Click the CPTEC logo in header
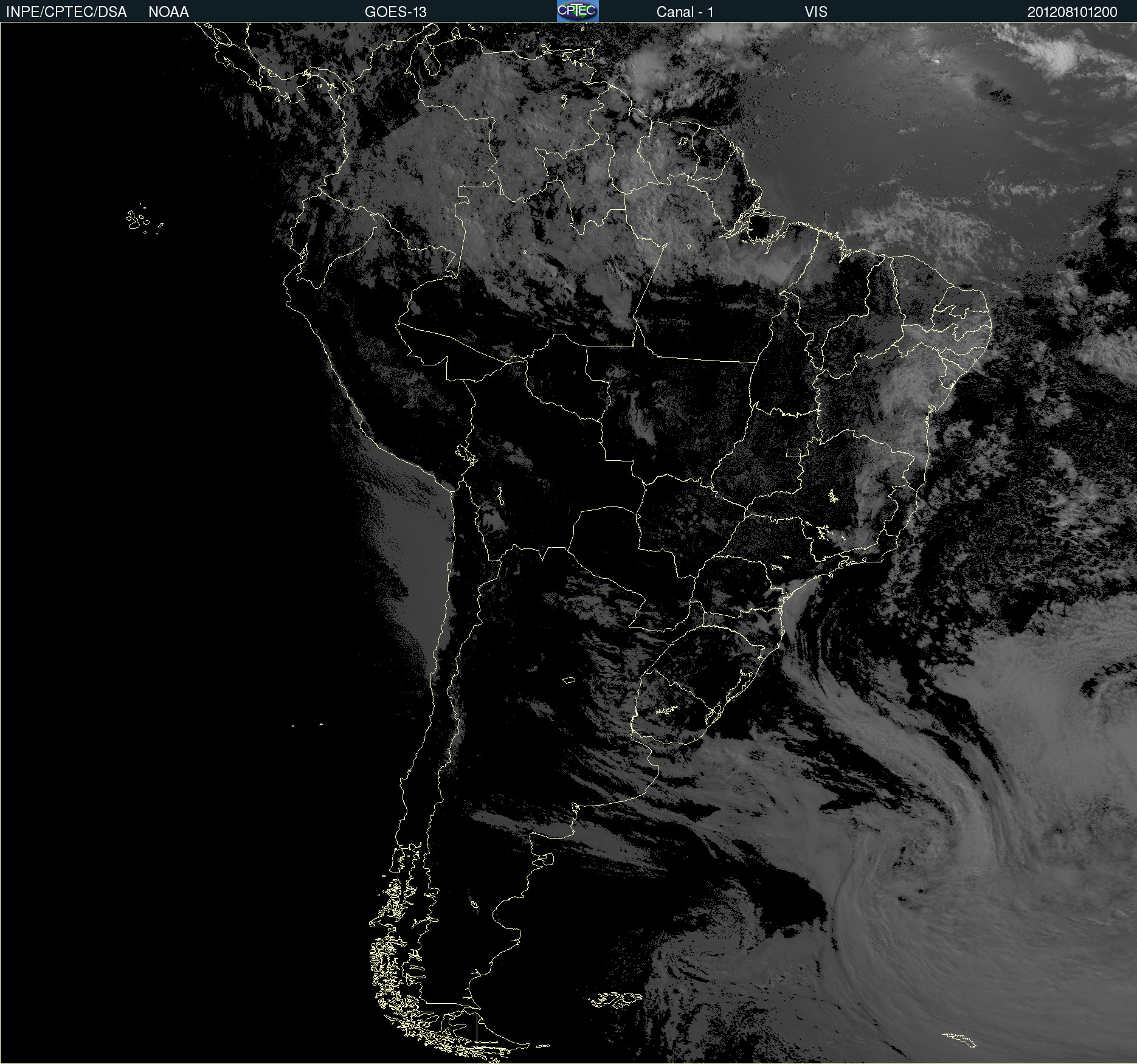 point(578,11)
